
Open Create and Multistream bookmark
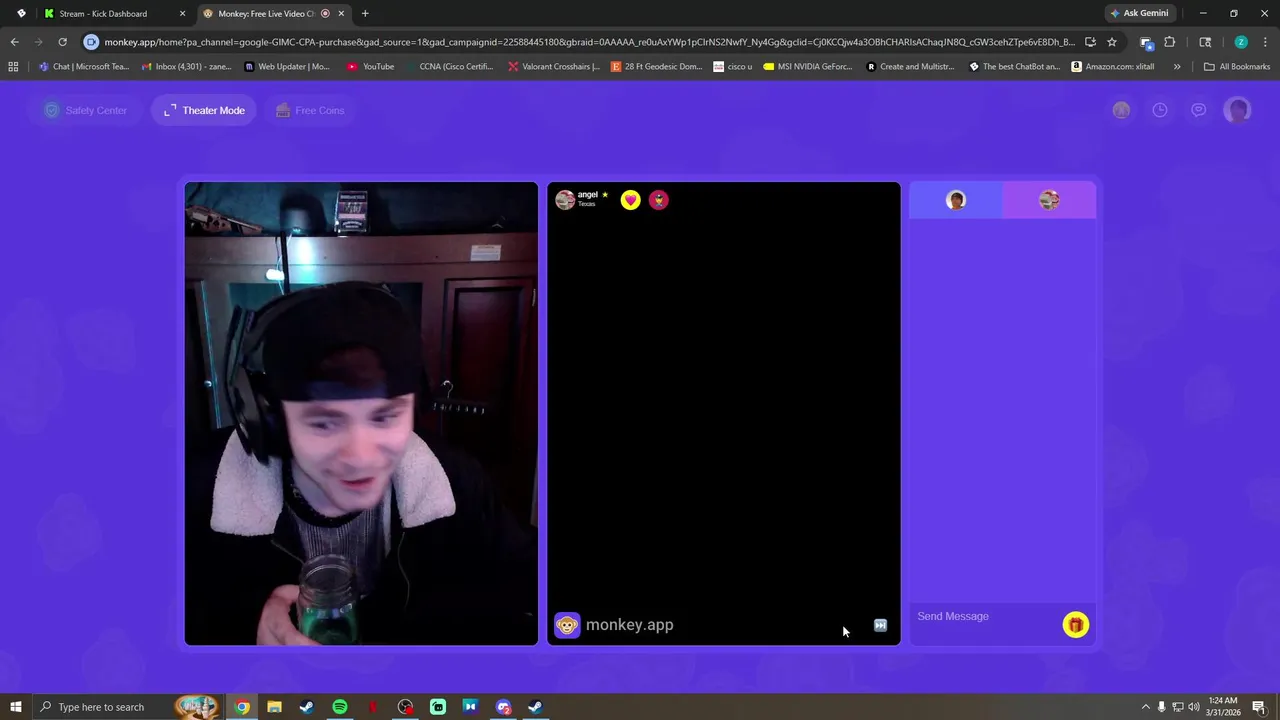(912, 67)
